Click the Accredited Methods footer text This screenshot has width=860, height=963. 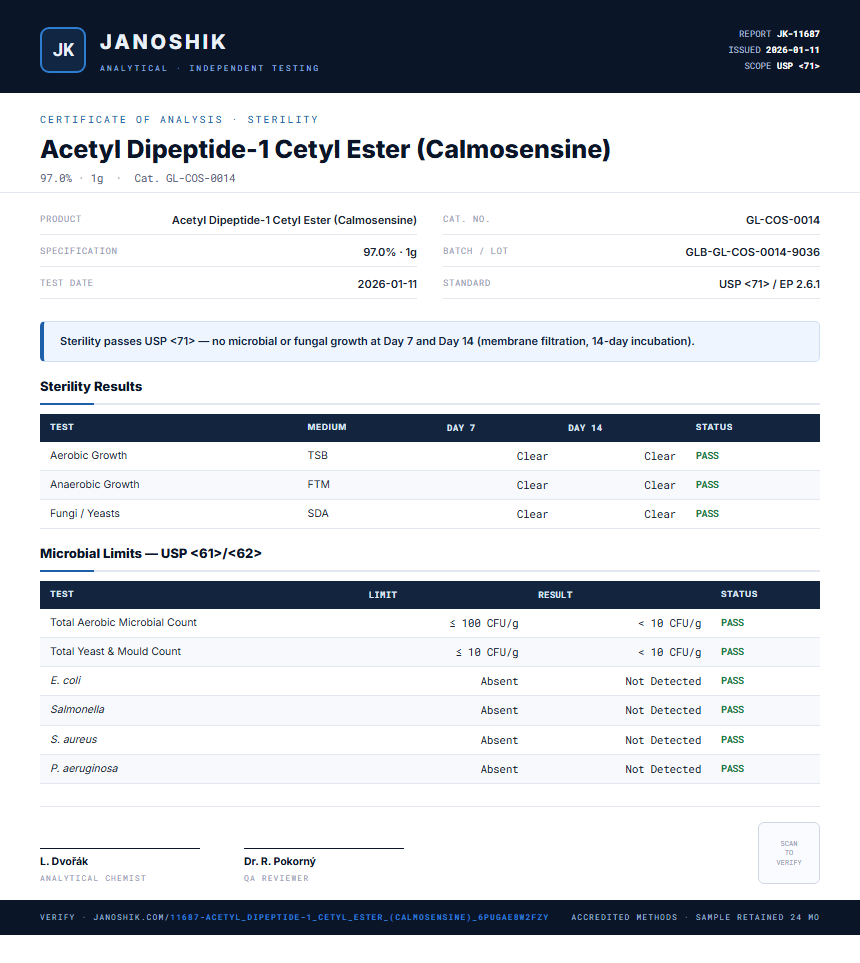(x=624, y=917)
